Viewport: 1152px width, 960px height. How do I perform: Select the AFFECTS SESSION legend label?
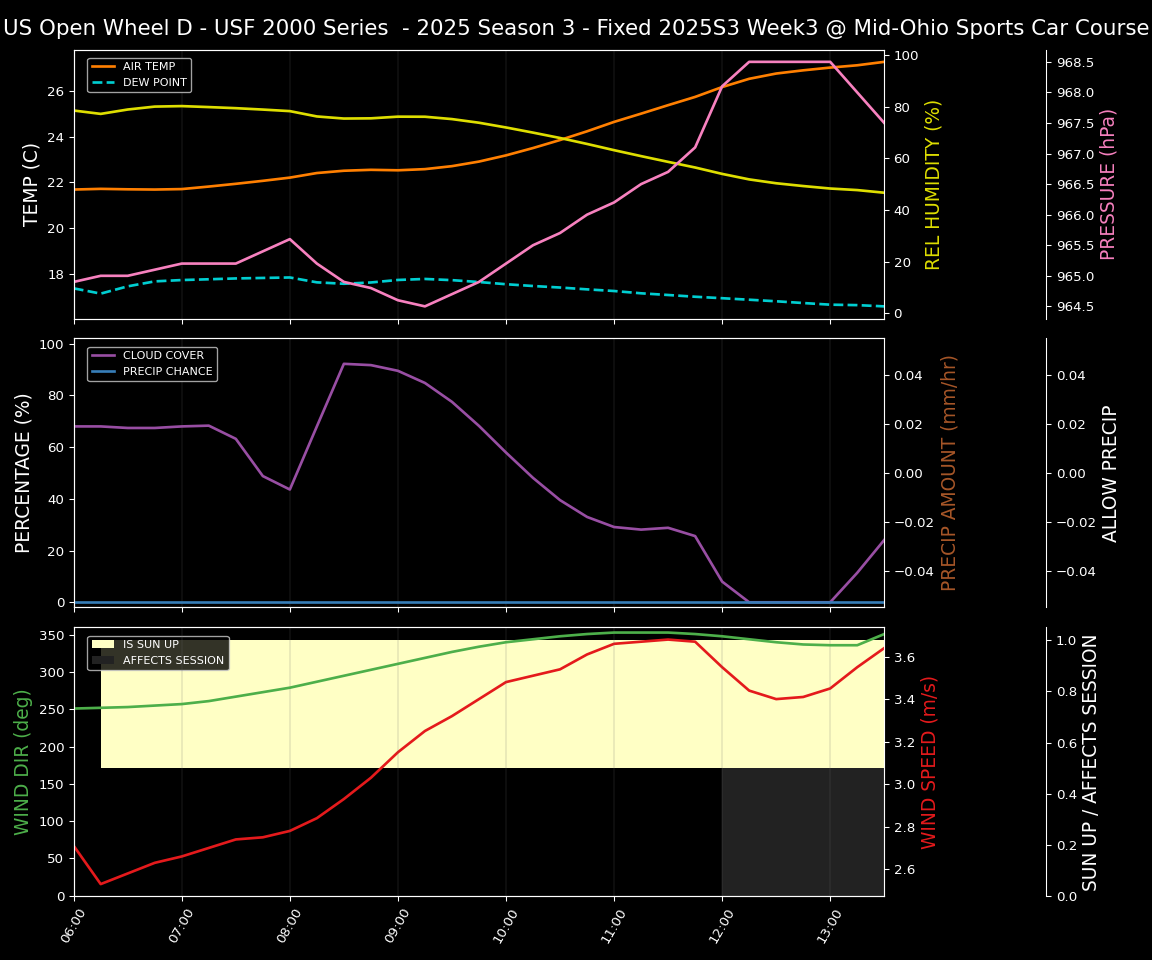(x=173, y=660)
